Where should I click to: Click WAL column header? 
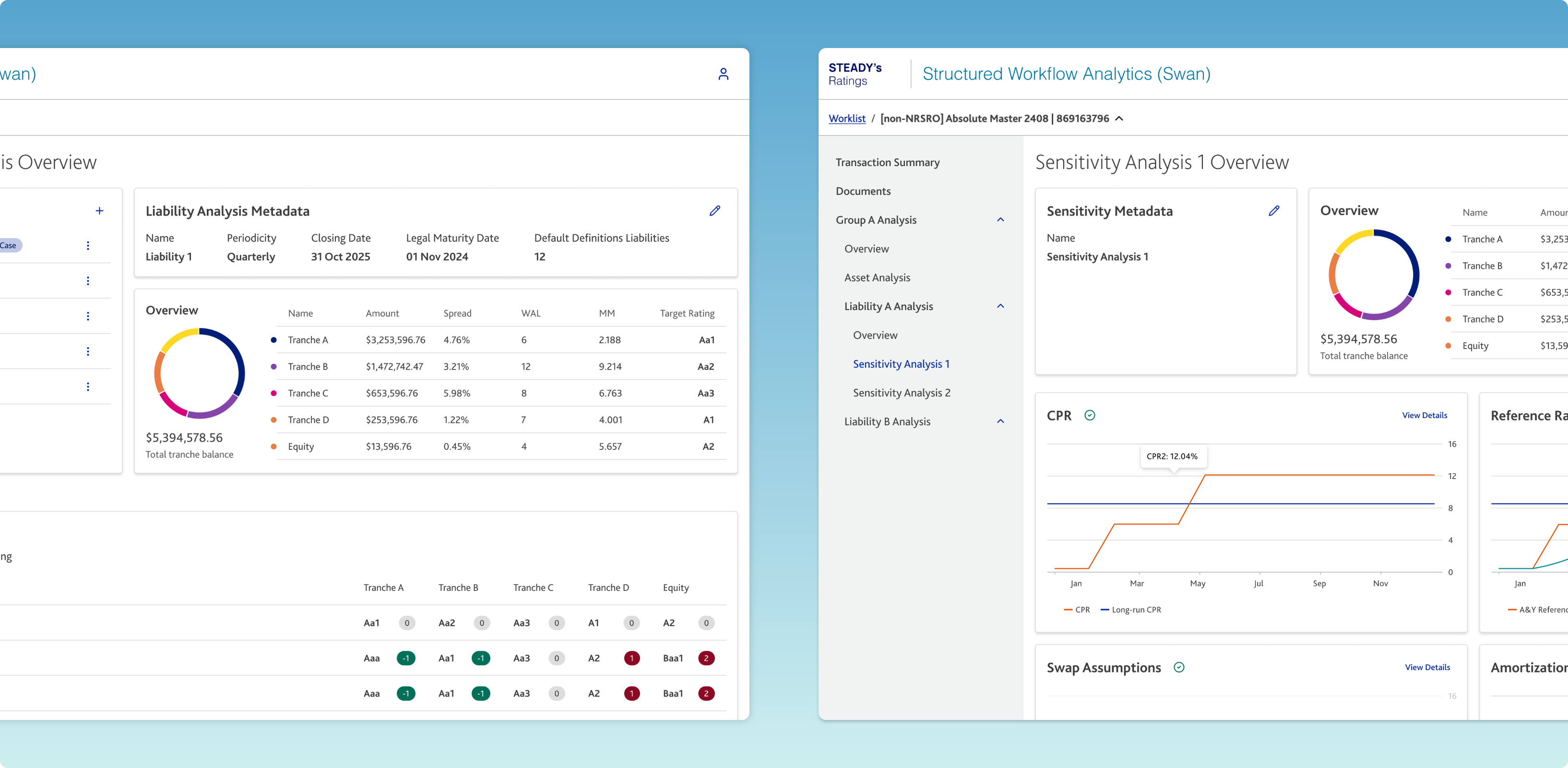[530, 313]
